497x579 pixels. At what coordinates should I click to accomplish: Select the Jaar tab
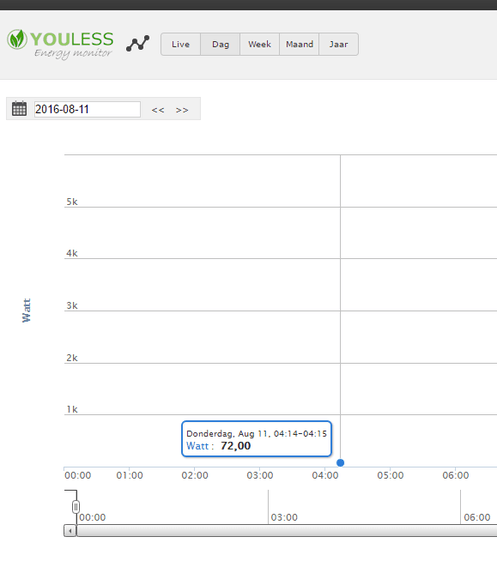(x=339, y=44)
